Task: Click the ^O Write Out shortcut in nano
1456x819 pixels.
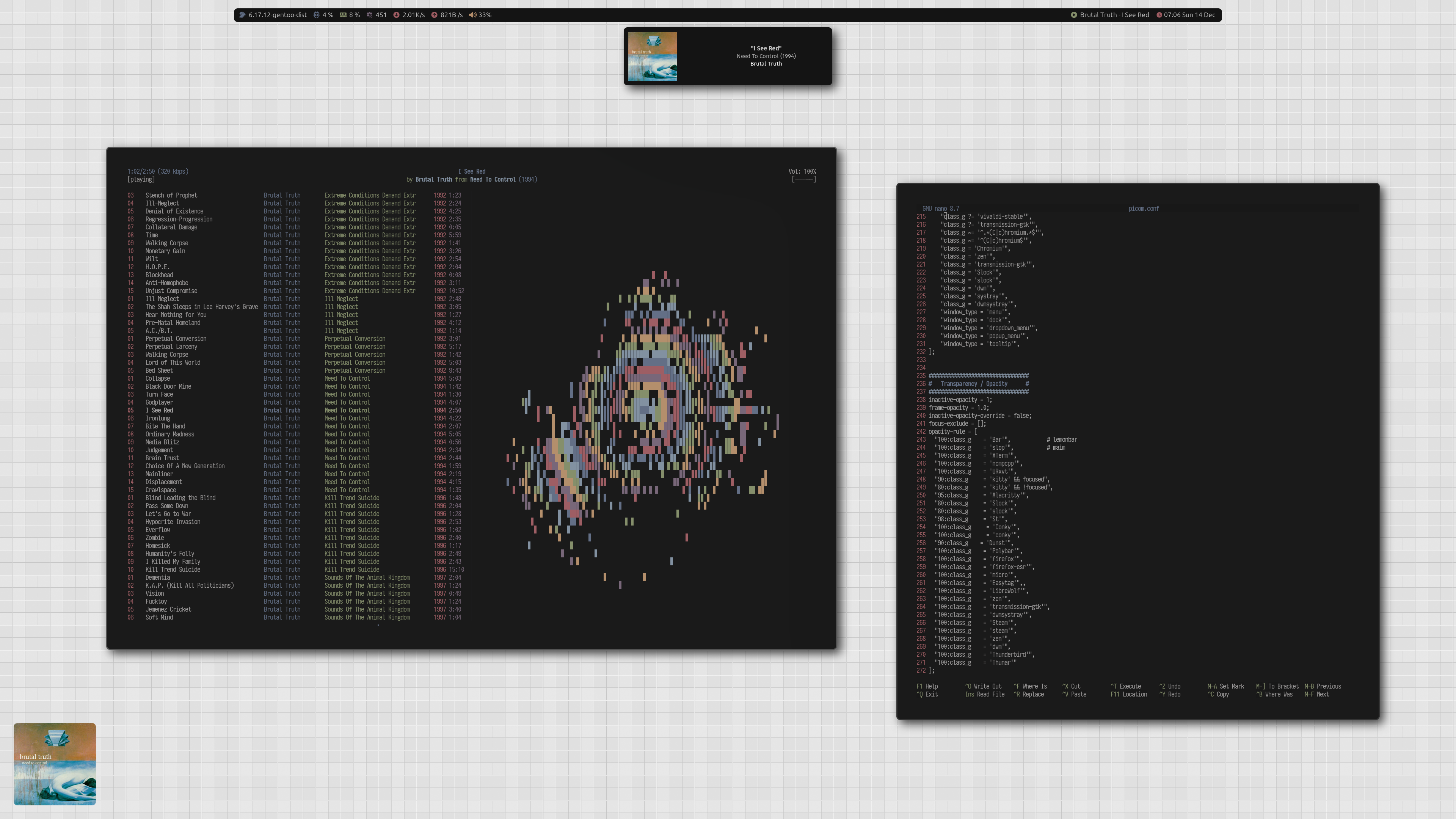Action: (983, 686)
